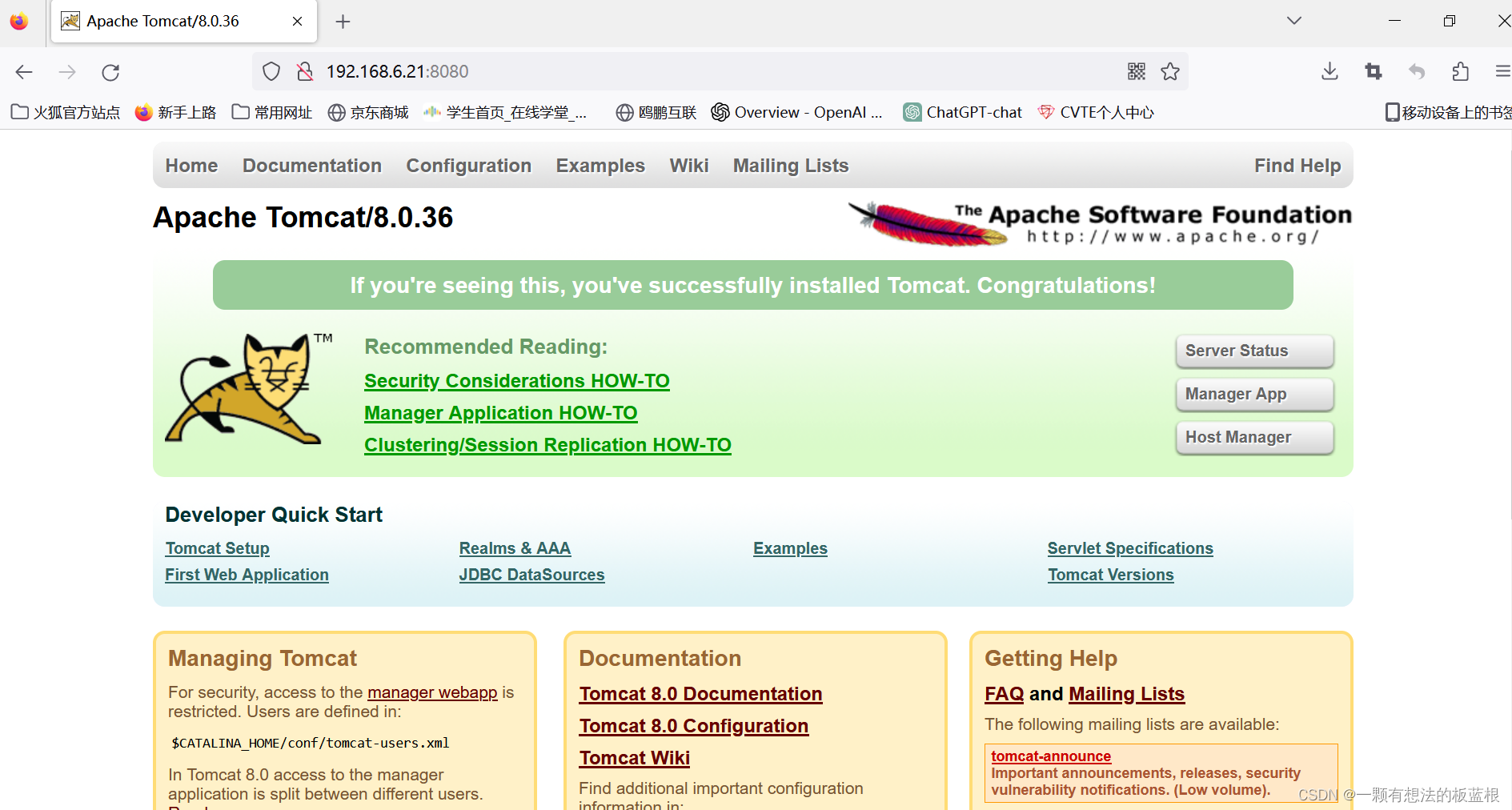Viewport: 1512px width, 810px height.
Task: Open Security Considerations HOW-TO link
Action: [x=517, y=381]
